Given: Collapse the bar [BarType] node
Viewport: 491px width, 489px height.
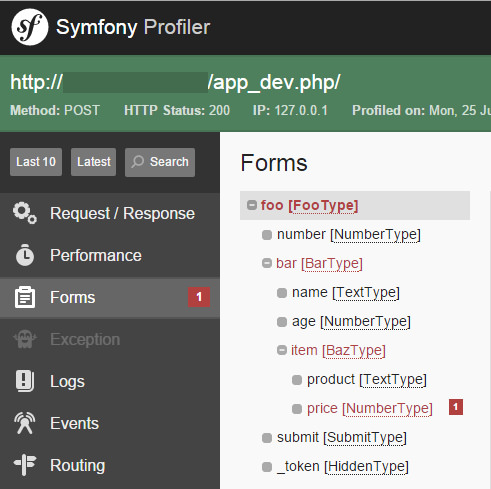Looking at the screenshot, I should (x=267, y=263).
